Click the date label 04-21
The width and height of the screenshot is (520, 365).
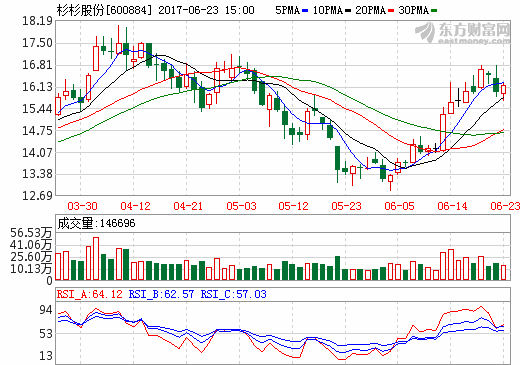(x=188, y=206)
